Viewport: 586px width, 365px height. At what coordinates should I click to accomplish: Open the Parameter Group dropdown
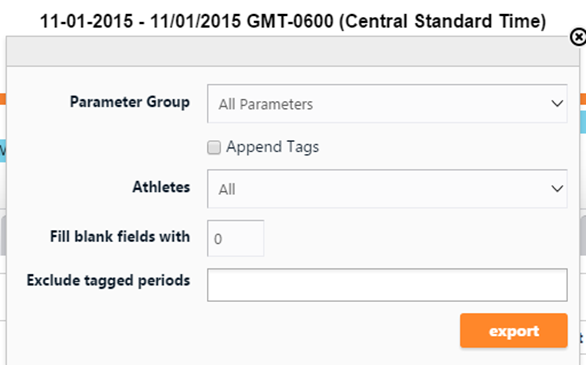(x=387, y=103)
